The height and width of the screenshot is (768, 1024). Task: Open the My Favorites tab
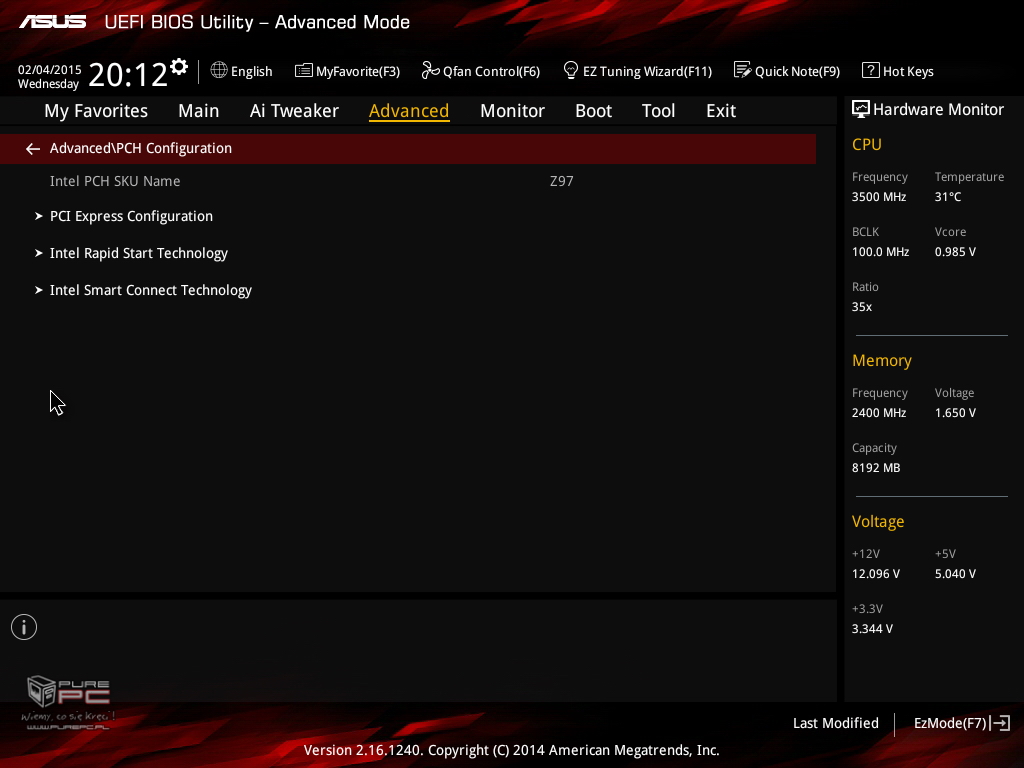pyautogui.click(x=96, y=111)
